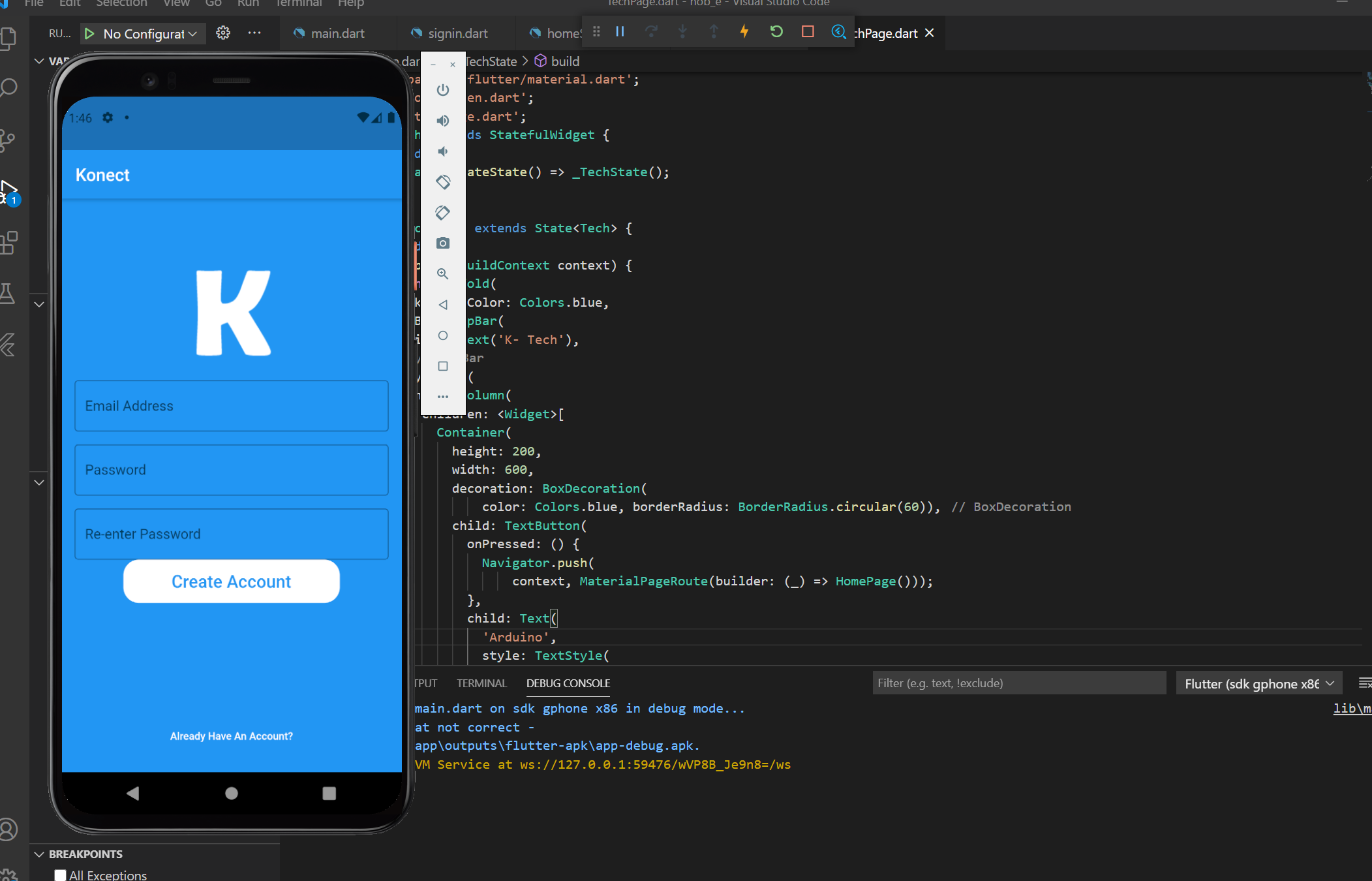The height and width of the screenshot is (881, 1372).
Task: Rotate the emulator left
Action: tap(443, 182)
